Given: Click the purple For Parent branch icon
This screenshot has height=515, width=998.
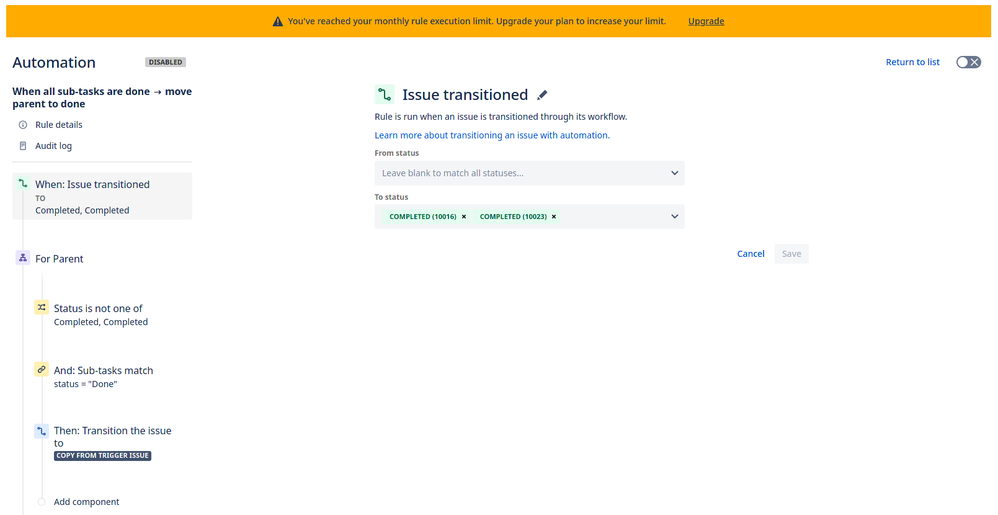Looking at the screenshot, I should tap(23, 258).
